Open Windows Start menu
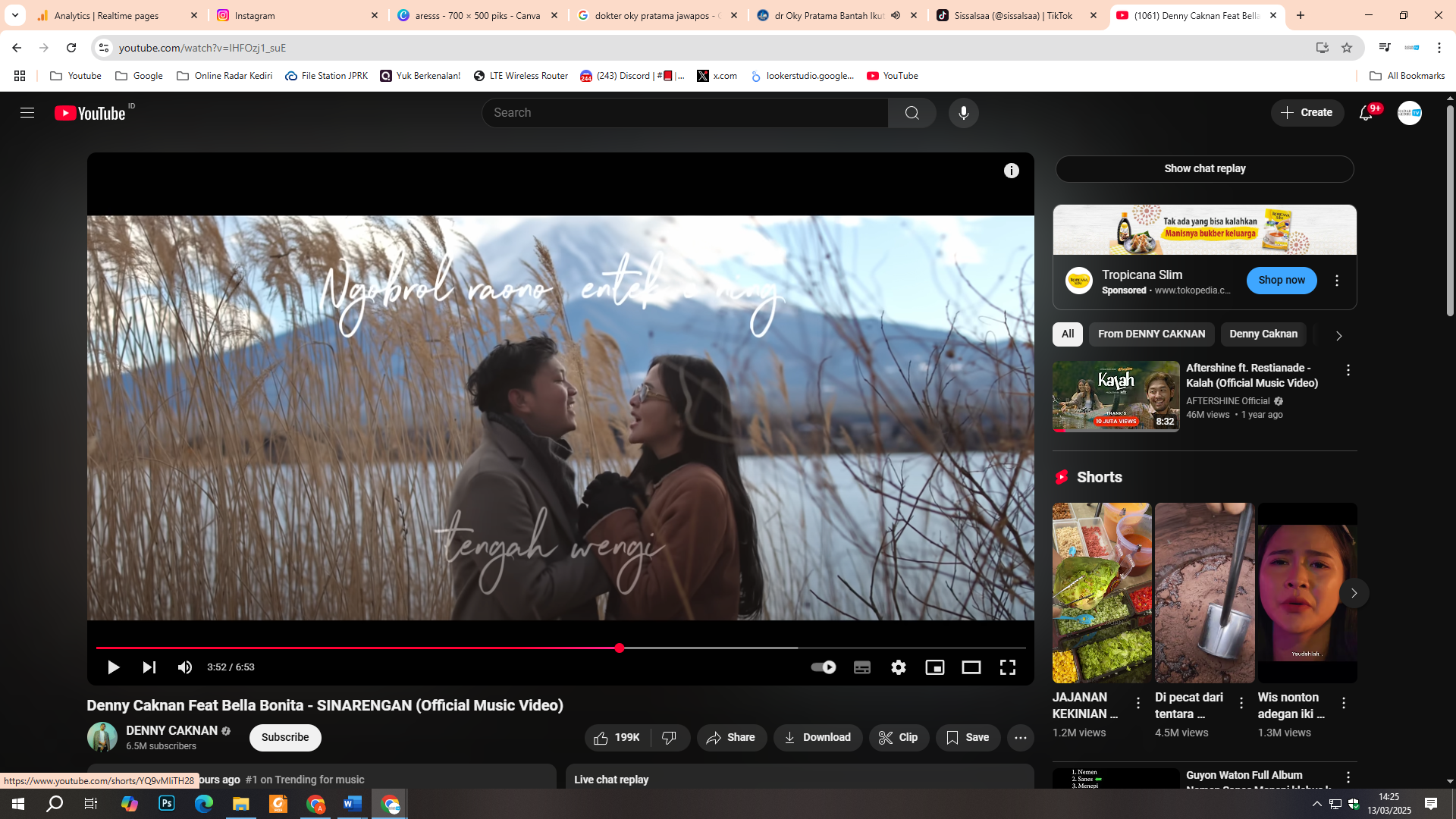The height and width of the screenshot is (819, 1456). [x=18, y=804]
